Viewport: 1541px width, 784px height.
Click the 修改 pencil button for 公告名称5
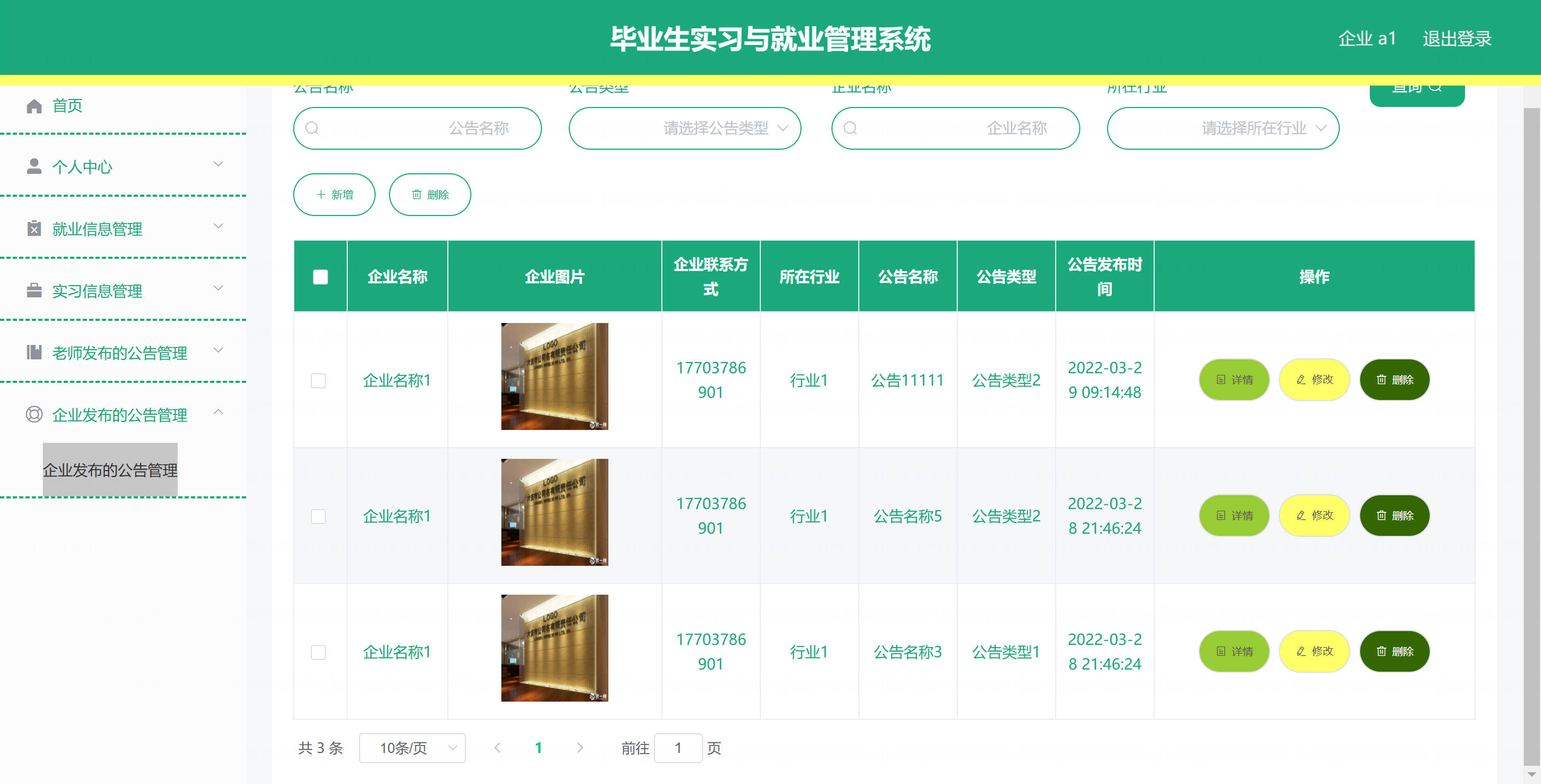pyautogui.click(x=1314, y=516)
